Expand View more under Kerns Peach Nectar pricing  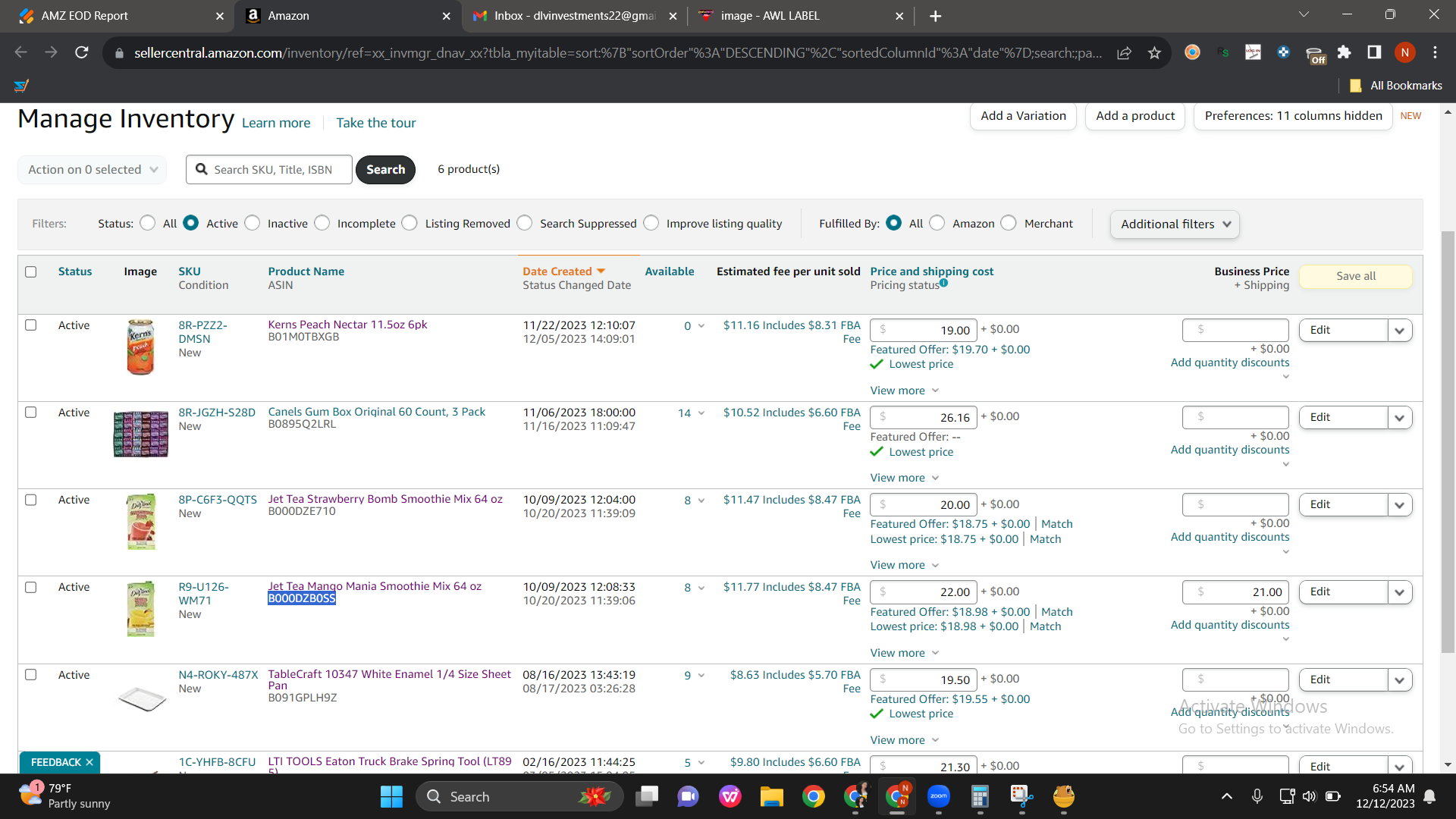point(905,391)
